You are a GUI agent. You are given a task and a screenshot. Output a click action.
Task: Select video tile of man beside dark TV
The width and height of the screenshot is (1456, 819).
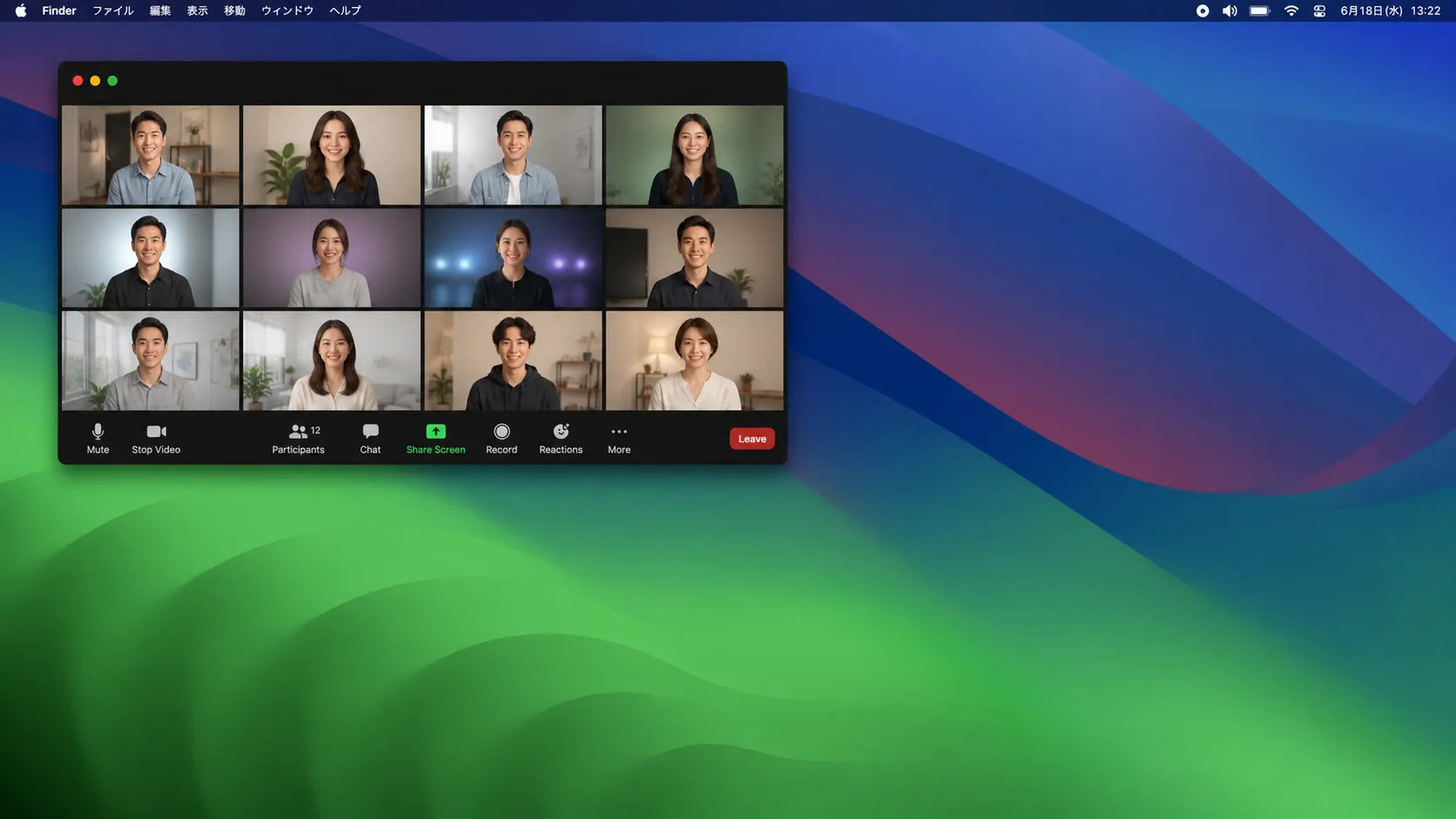[695, 258]
